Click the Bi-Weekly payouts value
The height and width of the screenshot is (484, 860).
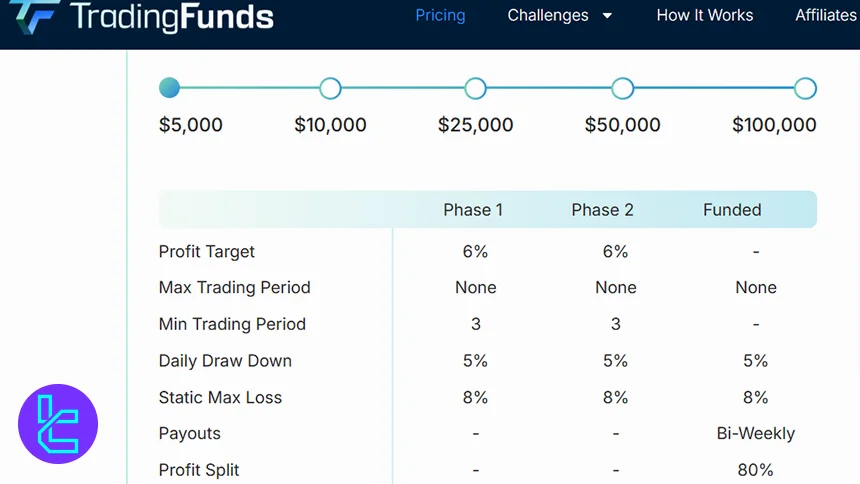click(x=755, y=433)
